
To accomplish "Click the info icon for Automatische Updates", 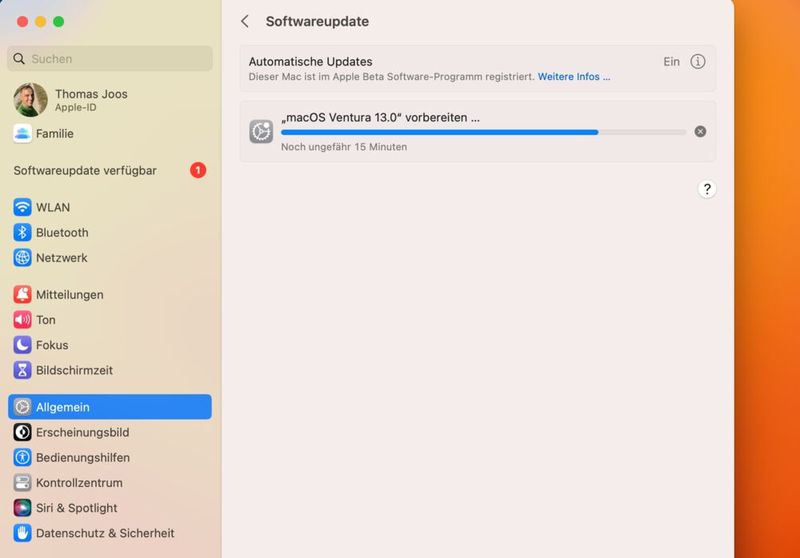I will (x=698, y=62).
